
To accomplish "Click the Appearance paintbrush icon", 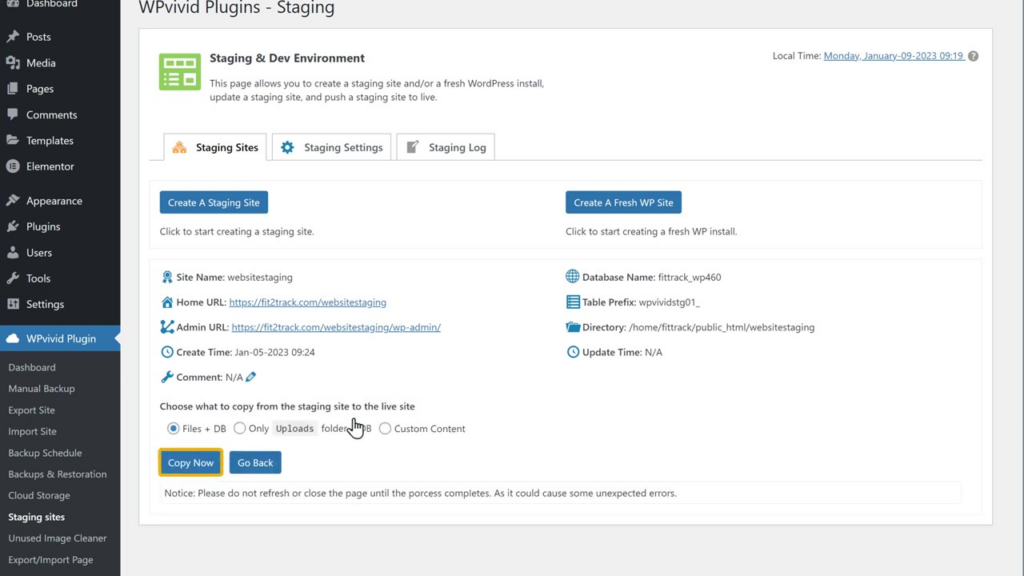I will coord(13,201).
